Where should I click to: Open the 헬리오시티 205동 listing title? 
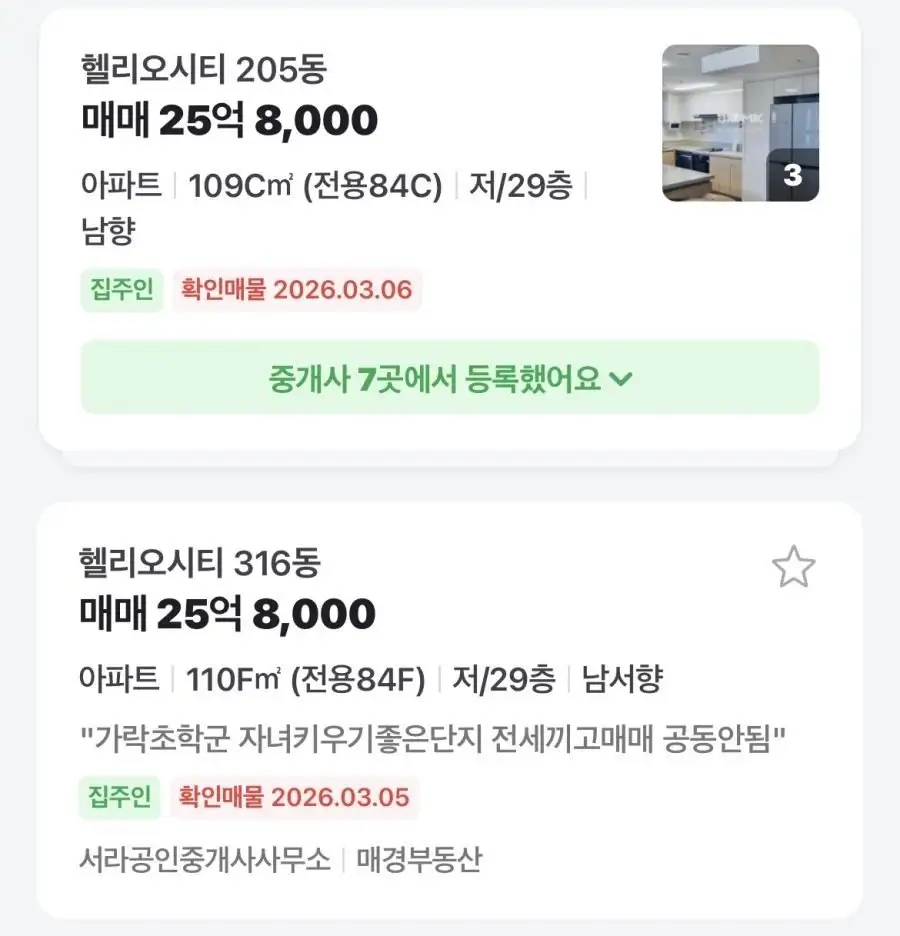(204, 69)
